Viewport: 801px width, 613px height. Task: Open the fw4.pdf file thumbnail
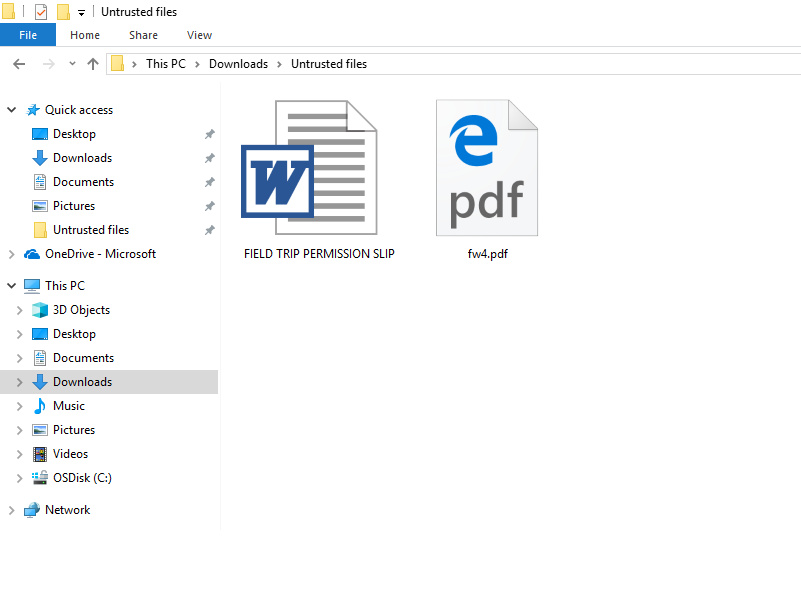pyautogui.click(x=487, y=167)
